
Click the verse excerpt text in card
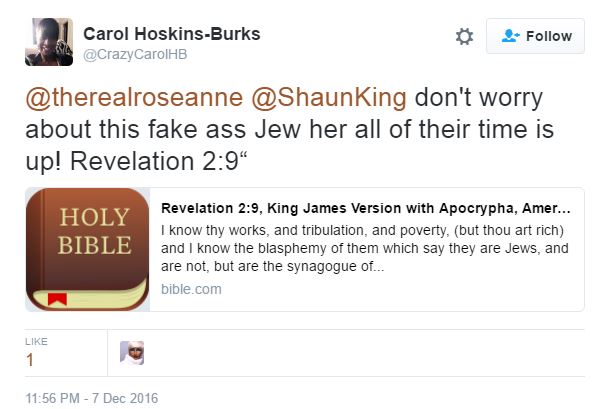[x=364, y=248]
